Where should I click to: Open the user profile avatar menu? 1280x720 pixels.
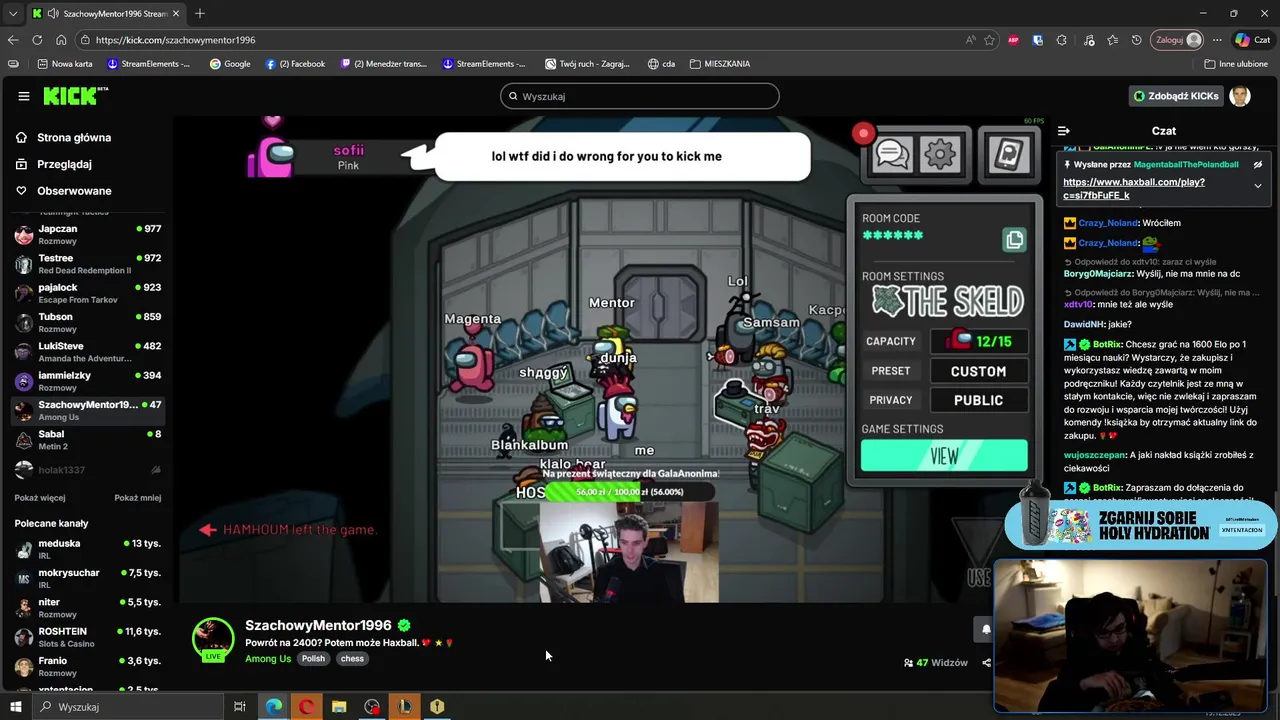[x=1240, y=96]
